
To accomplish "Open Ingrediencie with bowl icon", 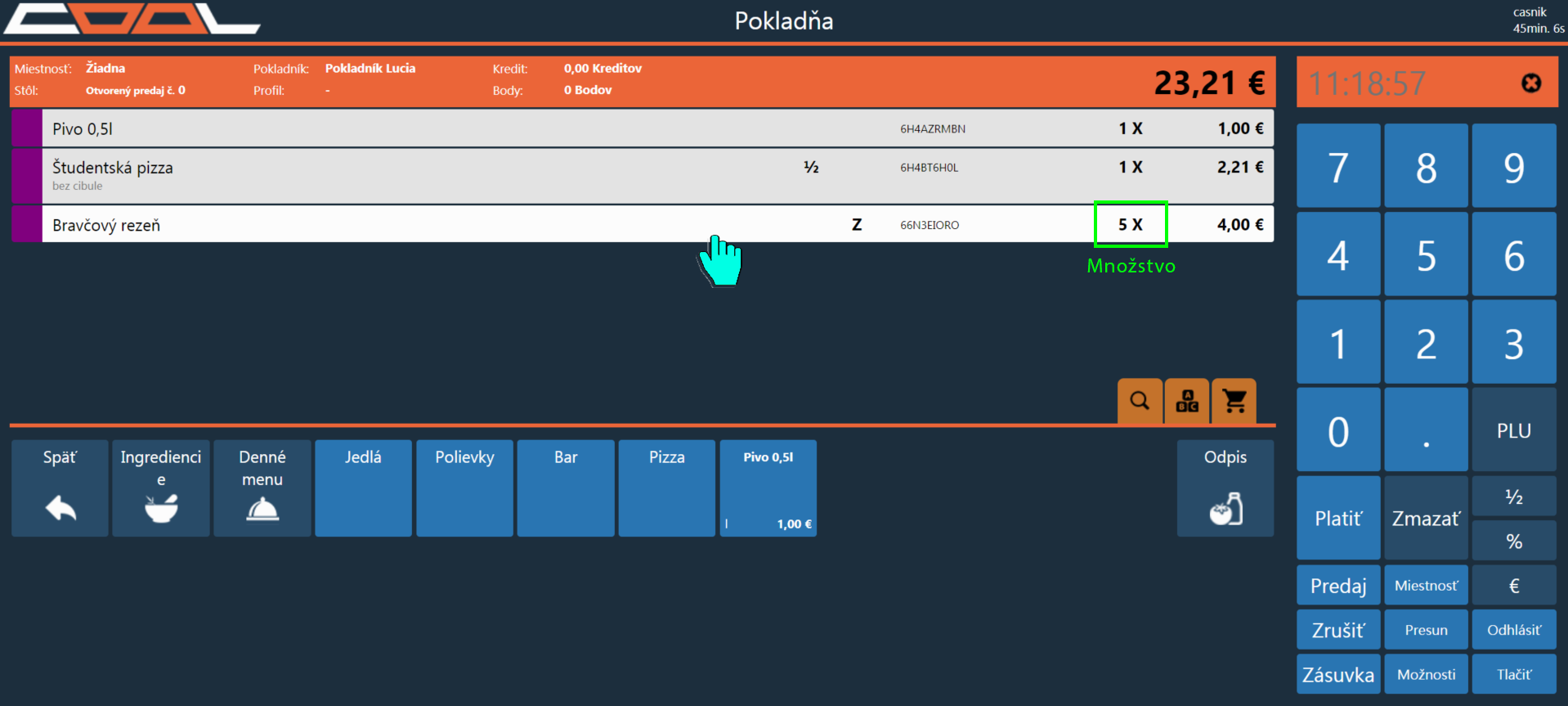I will pyautogui.click(x=161, y=488).
